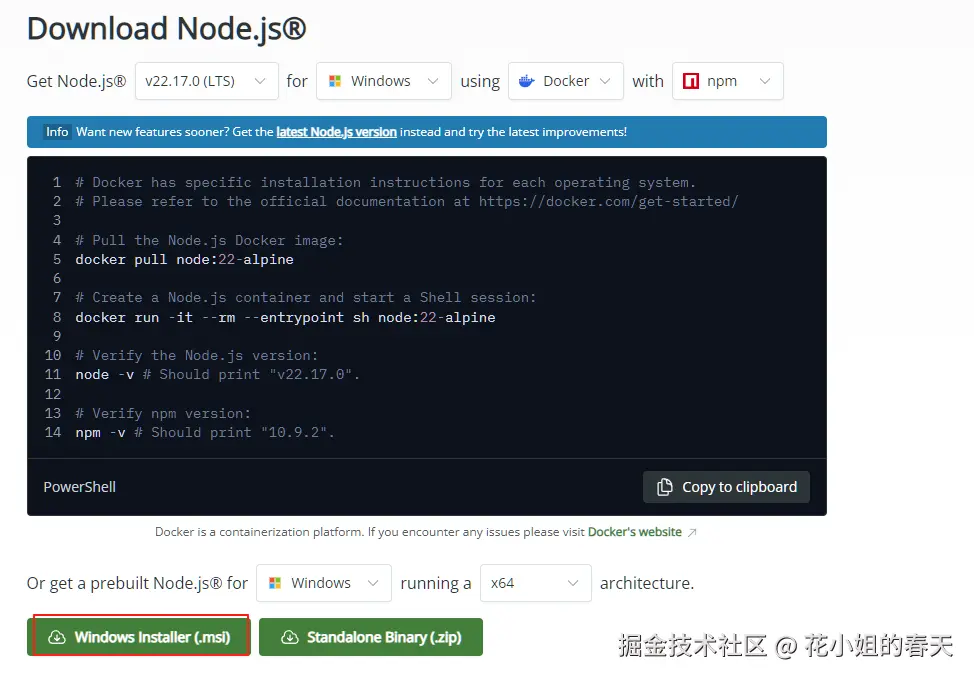
Task: Click the 'docker pull node:22-alpine' code line
Action: click(x=184, y=259)
